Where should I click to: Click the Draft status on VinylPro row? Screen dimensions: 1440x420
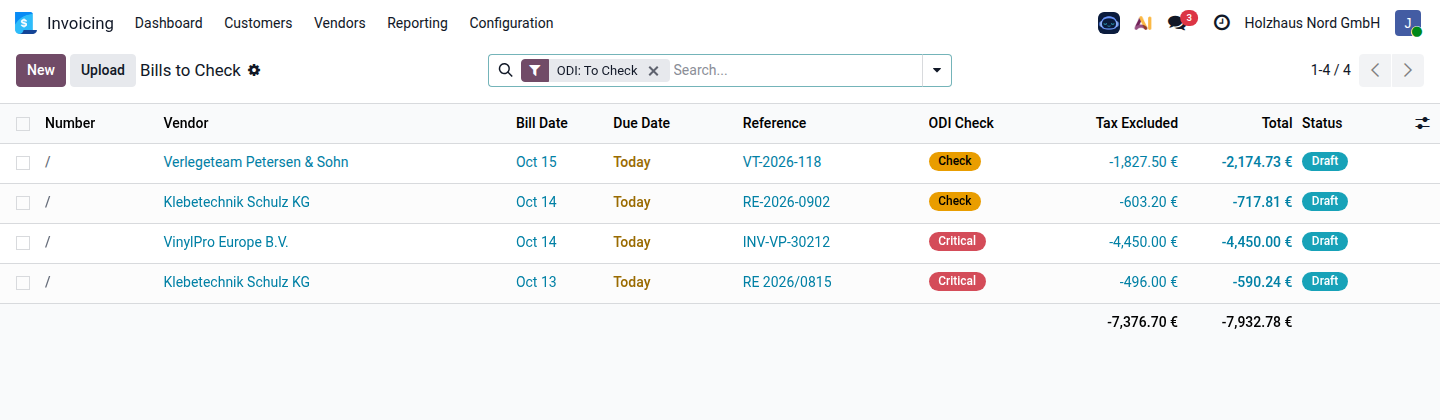coord(1325,241)
